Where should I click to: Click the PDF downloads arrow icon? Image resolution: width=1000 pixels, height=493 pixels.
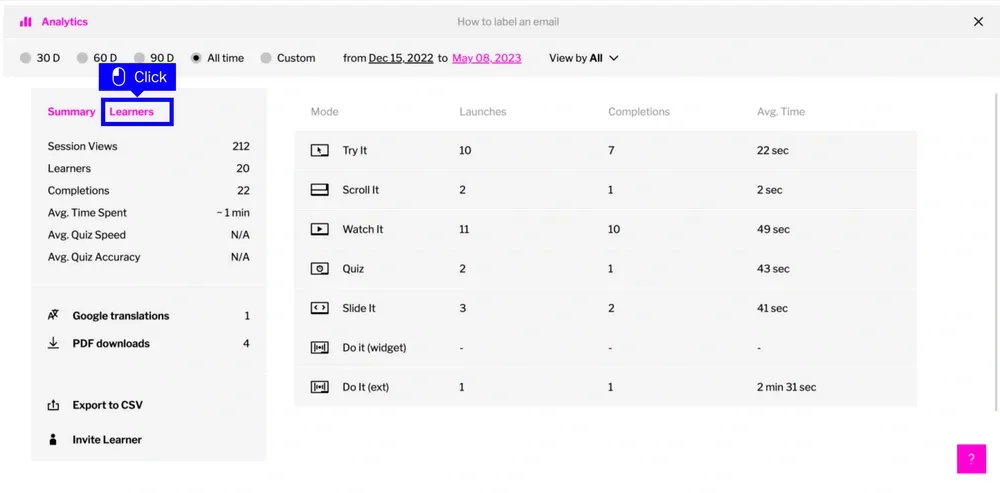click(x=53, y=343)
